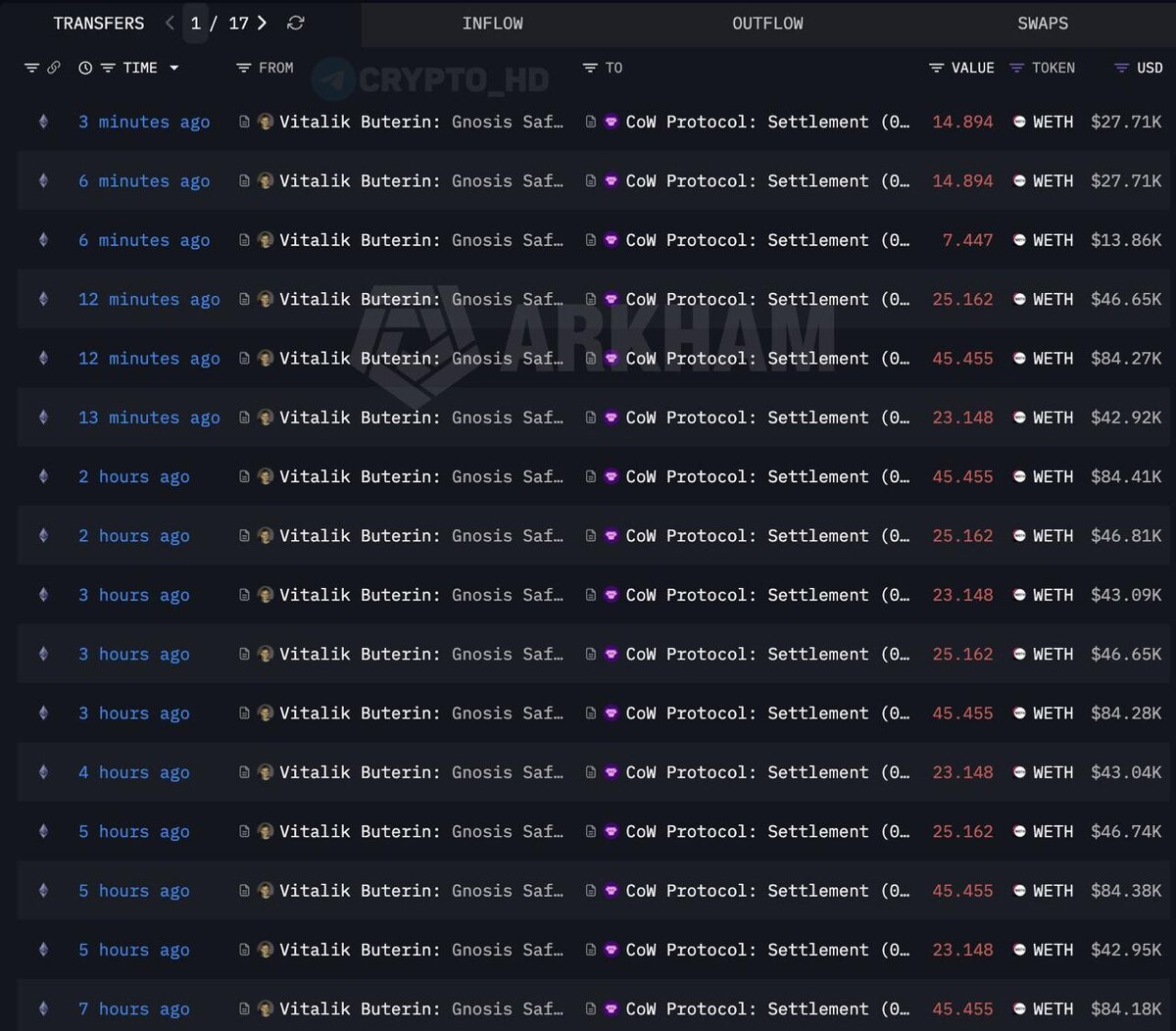
Task: Click WETH label in $43.04K row
Action: 1053,772
